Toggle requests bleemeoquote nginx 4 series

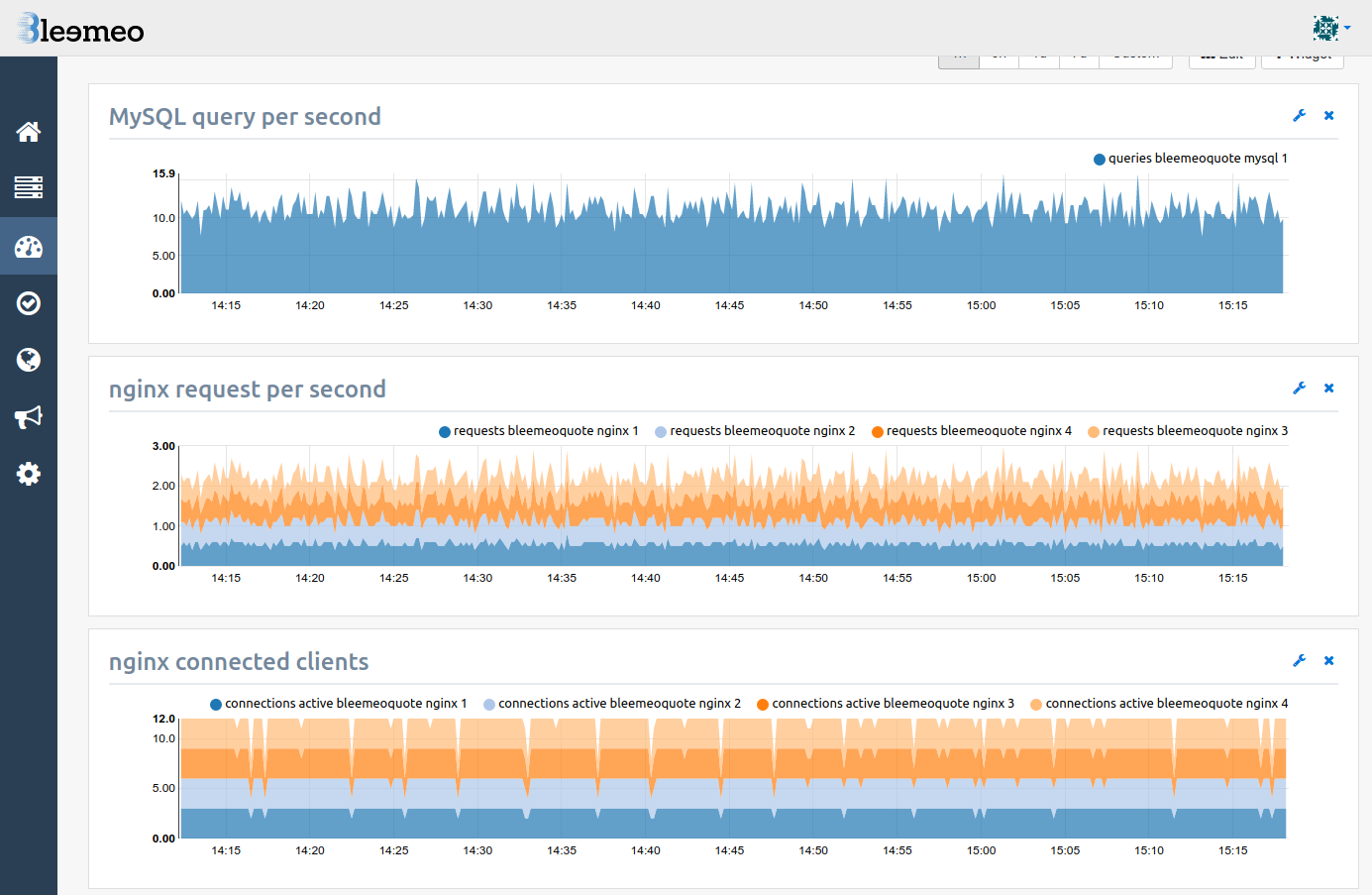click(971, 431)
